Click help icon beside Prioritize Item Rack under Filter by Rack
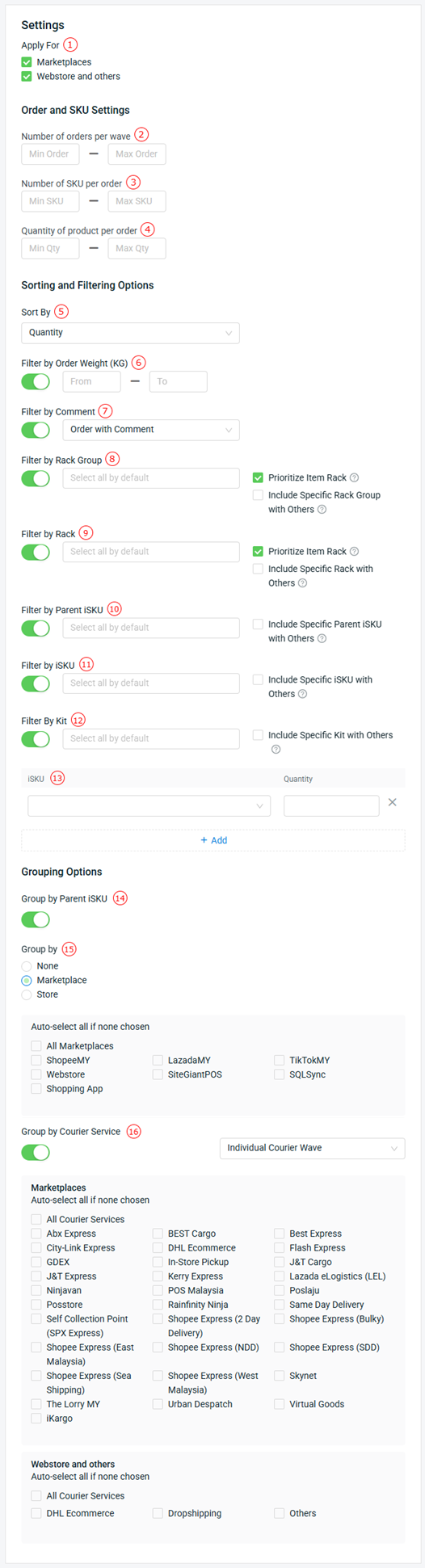This screenshot has width=425, height=1568. [354, 552]
